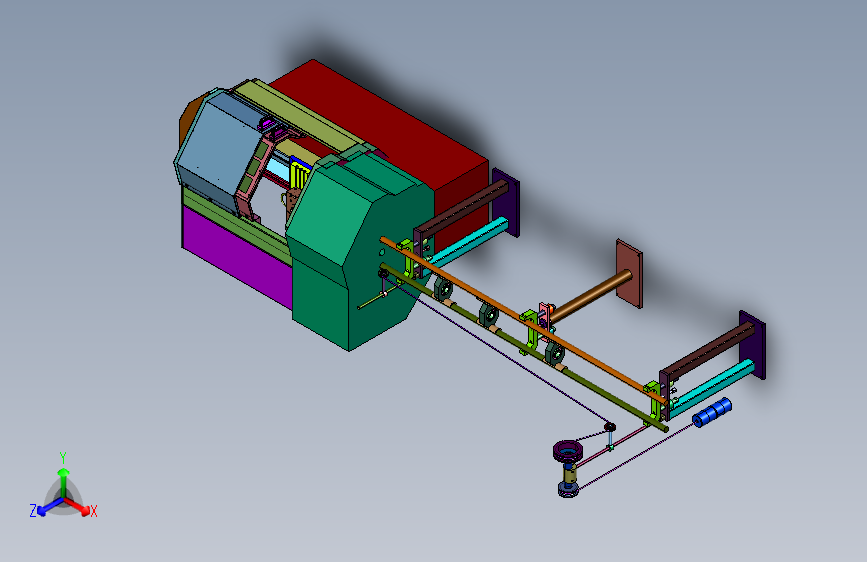Select the long olive green shaft

(x=525, y=350)
